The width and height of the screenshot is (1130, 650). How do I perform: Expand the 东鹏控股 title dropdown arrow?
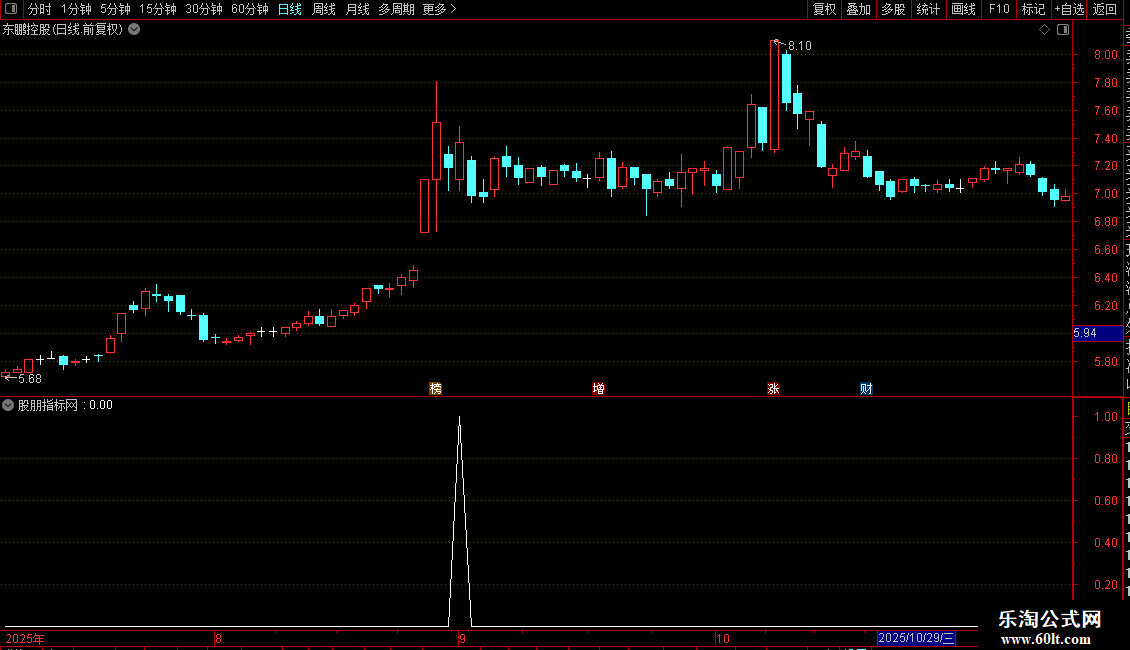[134, 30]
